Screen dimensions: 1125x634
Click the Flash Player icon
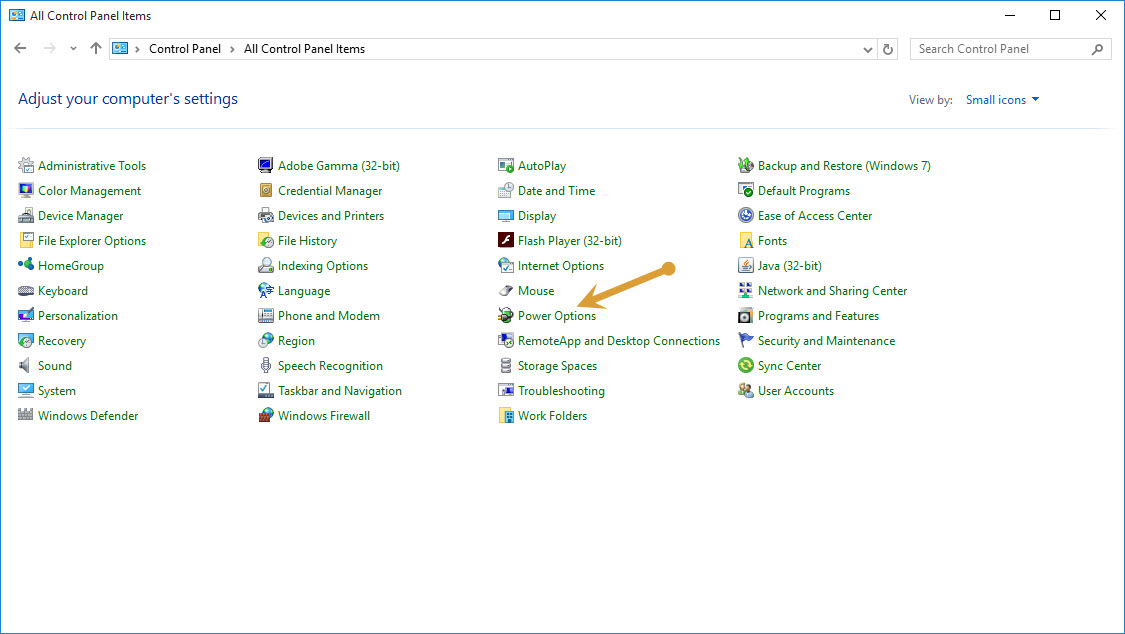tap(506, 240)
